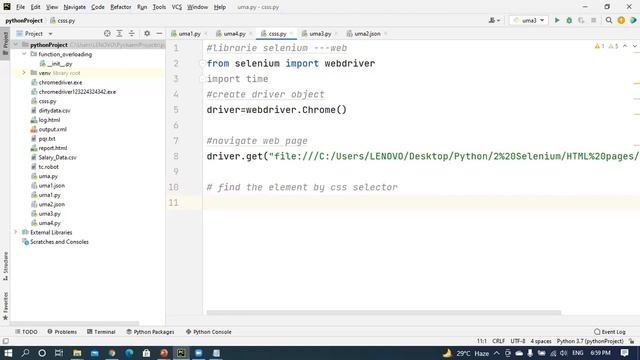Toggle the Favorites sidebar stripe button
Viewport: 640px width, 360px height.
(x=5, y=306)
